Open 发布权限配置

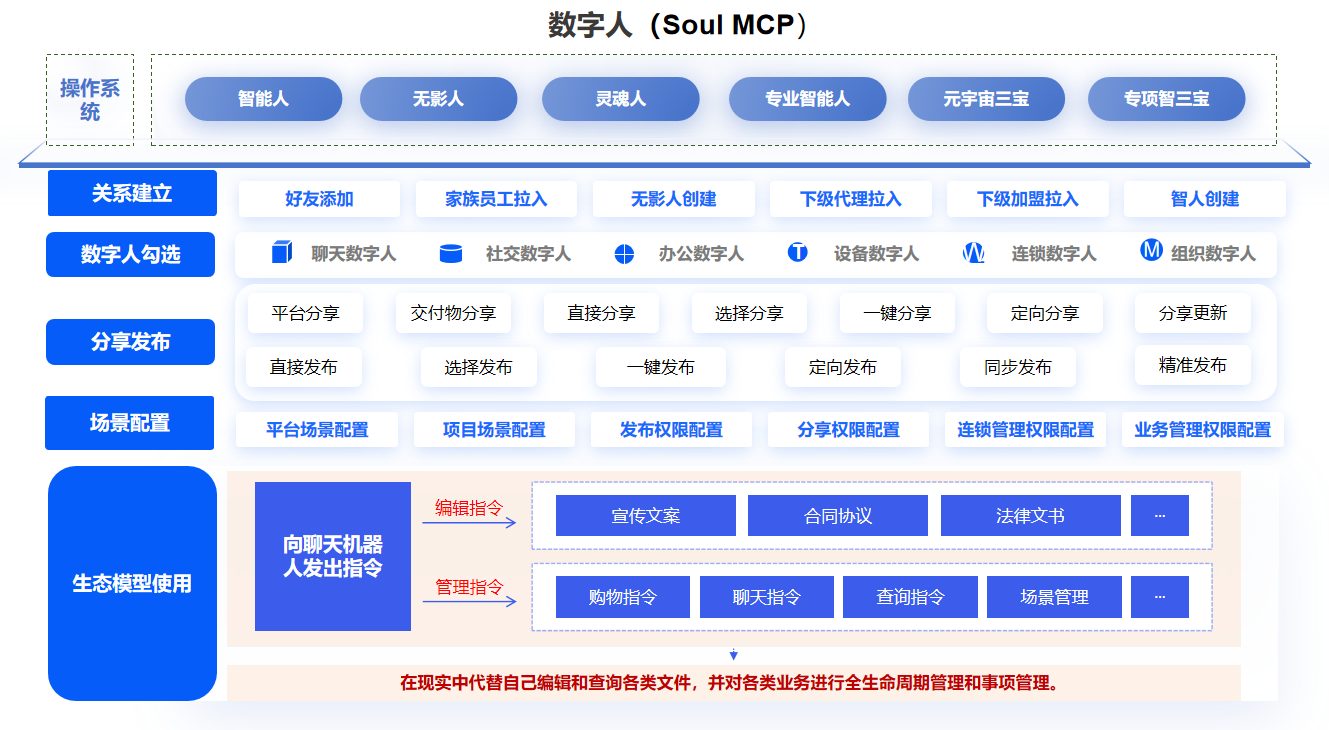671,430
